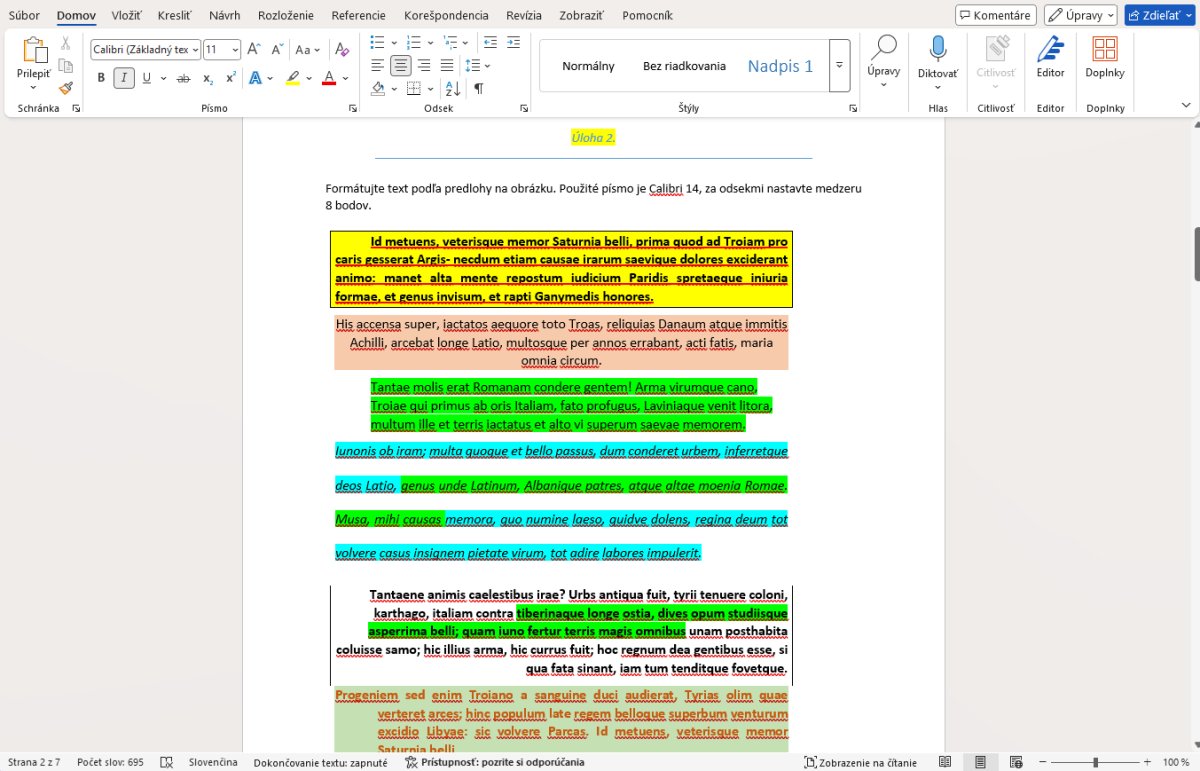The image size is (1200, 771).
Task: Click the Doplnky add-ins icon
Action: [1104, 50]
